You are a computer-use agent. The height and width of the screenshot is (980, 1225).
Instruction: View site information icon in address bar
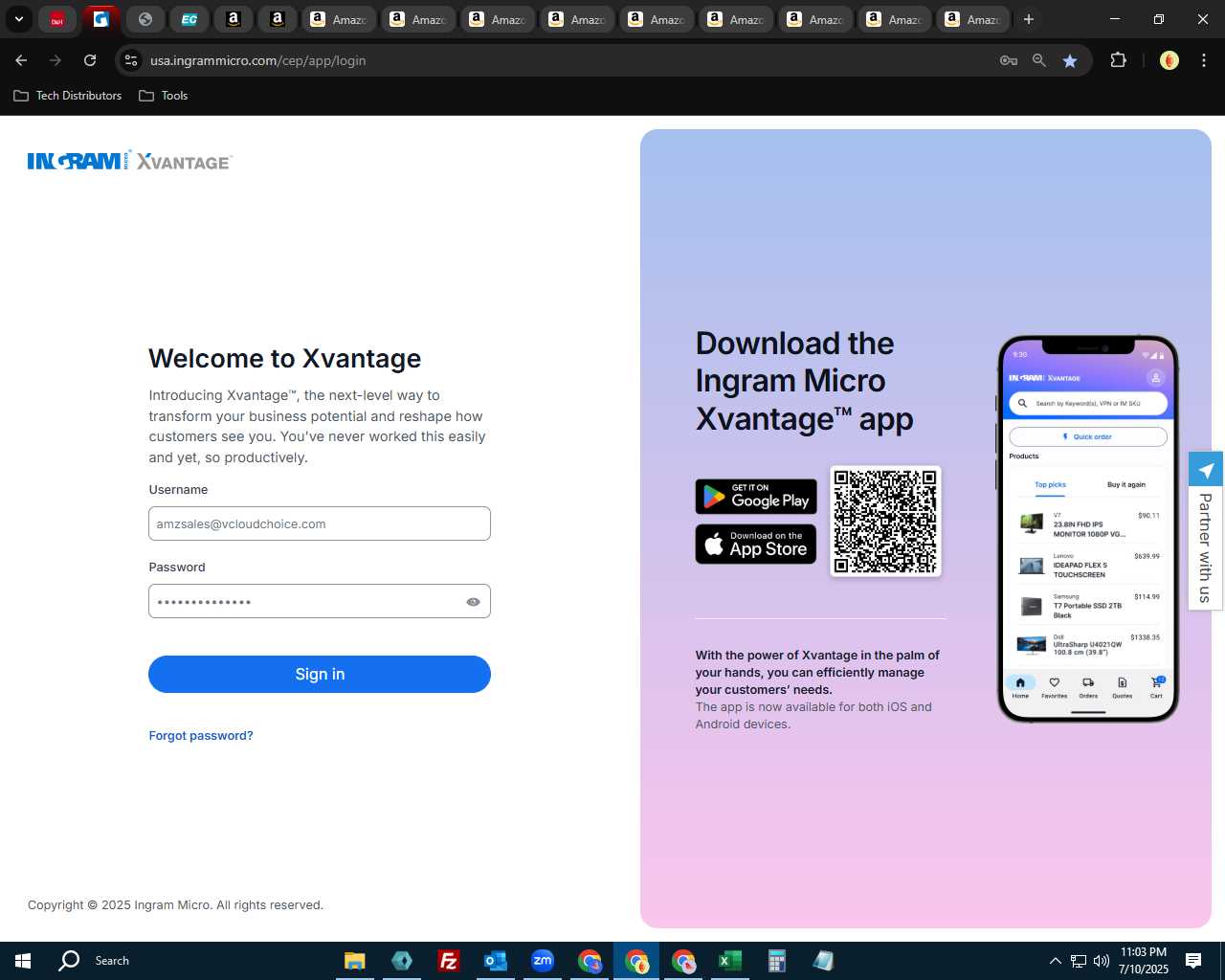(131, 60)
